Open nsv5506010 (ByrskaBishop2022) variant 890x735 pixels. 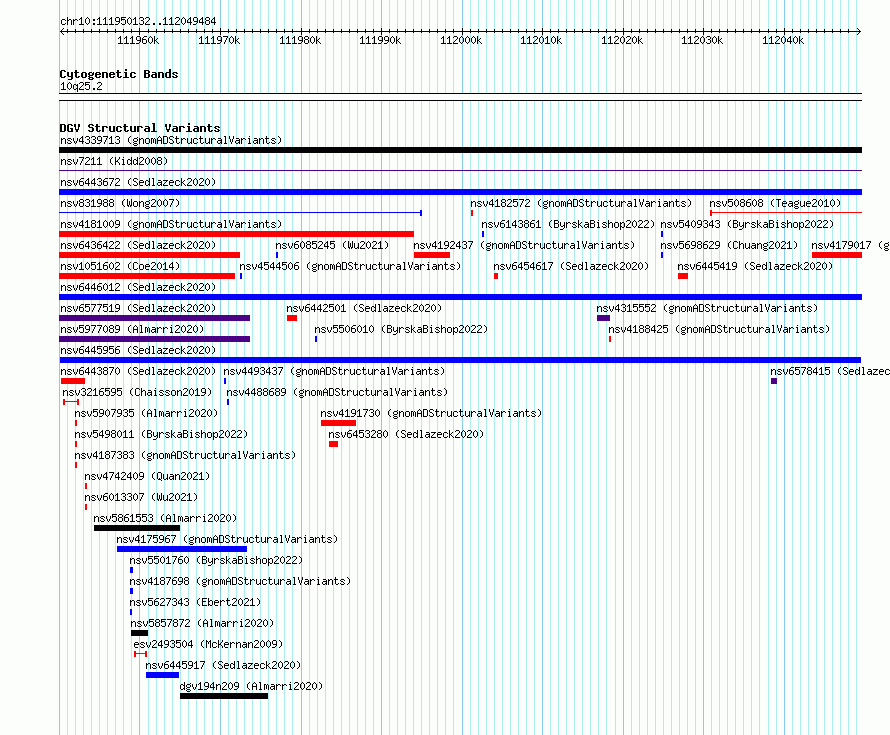click(401, 329)
